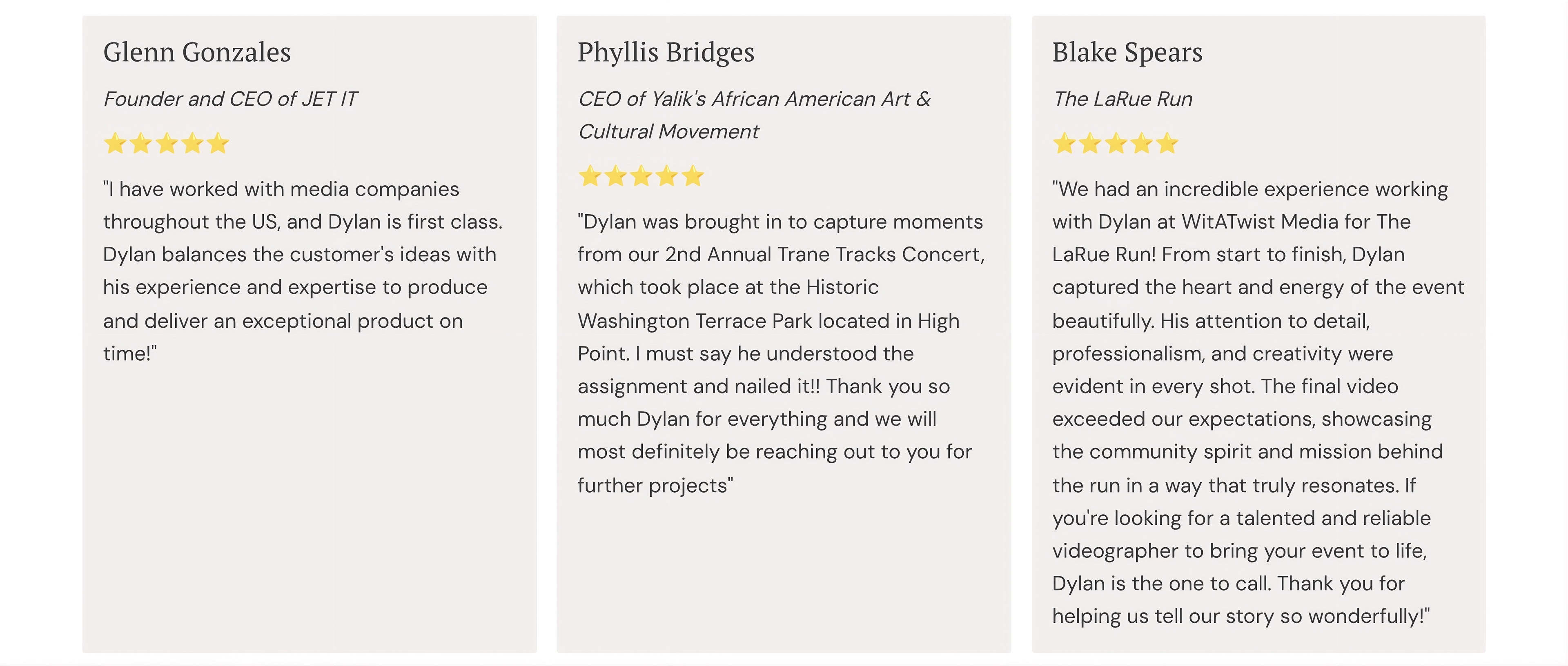This screenshot has height=666, width=1568.
Task: Select the third star under Phyllis Bridges
Action: [641, 177]
